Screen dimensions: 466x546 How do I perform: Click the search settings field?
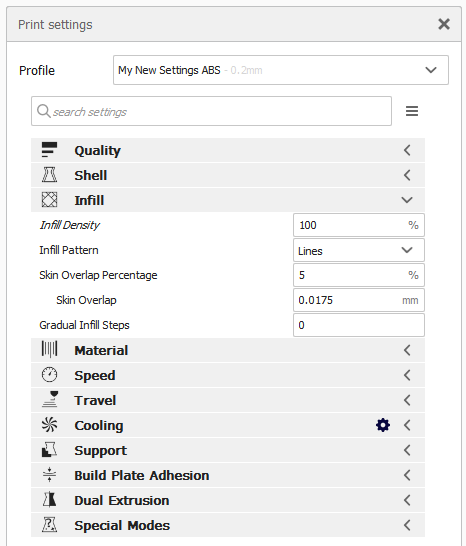(211, 111)
